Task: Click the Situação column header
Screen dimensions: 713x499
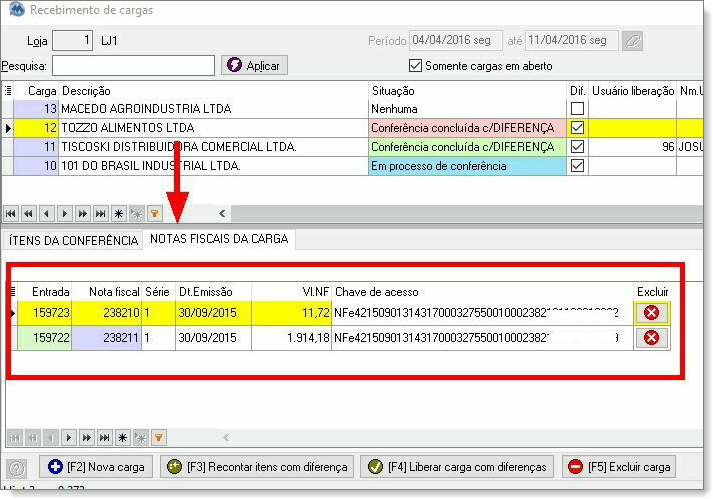Action: pyautogui.click(x=467, y=91)
